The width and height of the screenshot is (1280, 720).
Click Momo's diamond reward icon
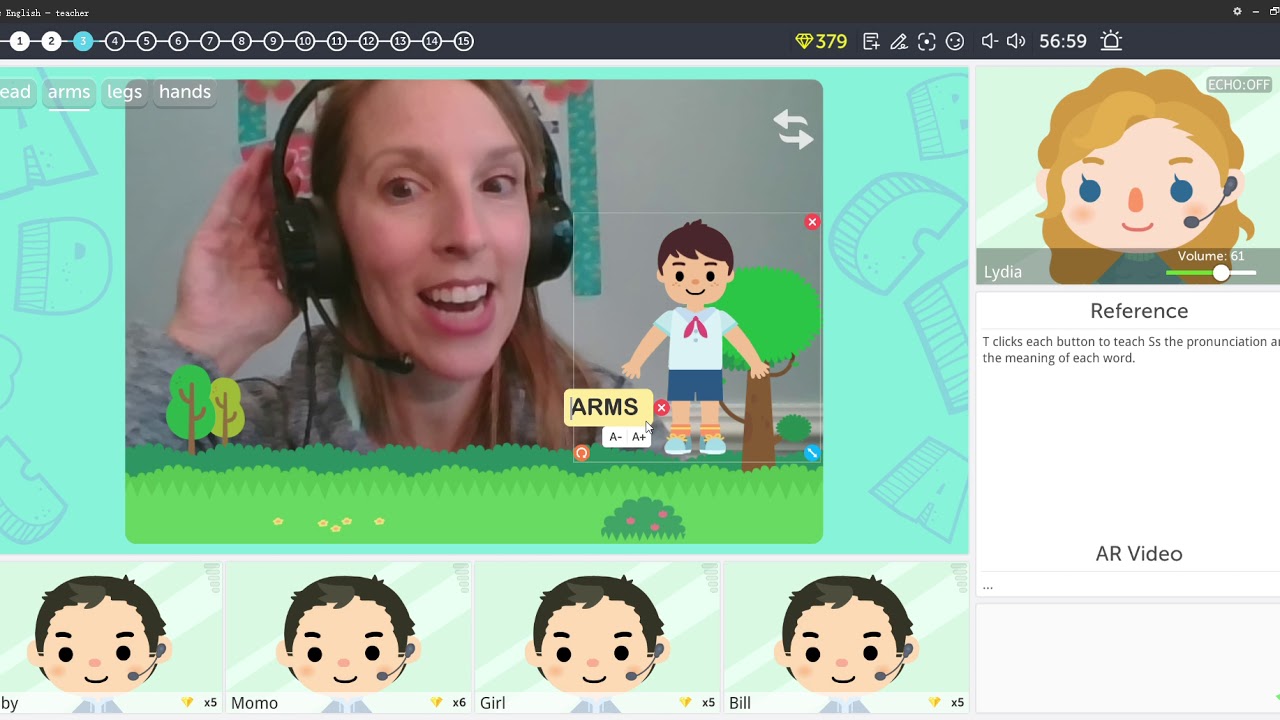coord(436,703)
